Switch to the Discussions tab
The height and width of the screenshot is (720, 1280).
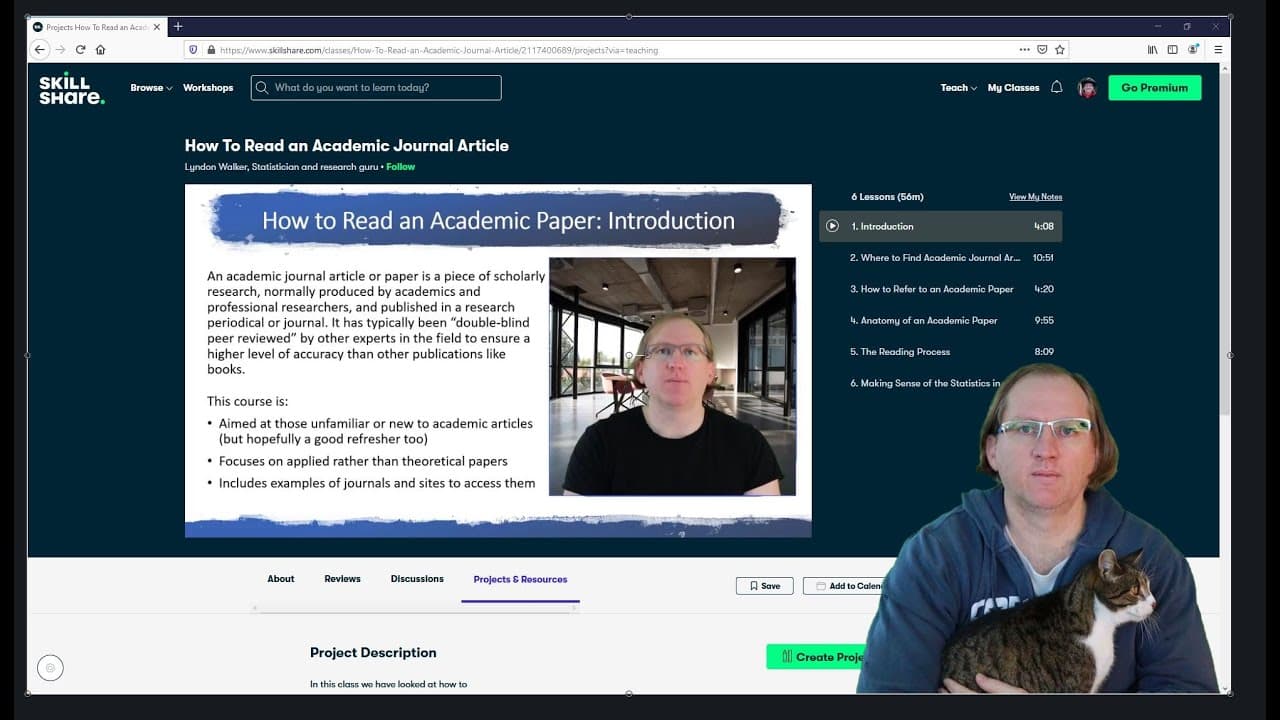417,579
